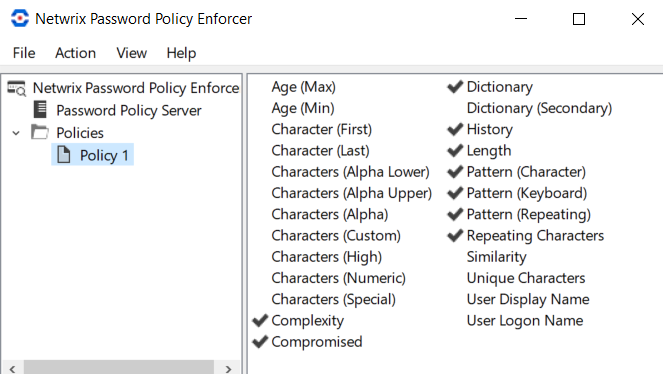
Task: Click the Pattern (Repeating) checkmark
Action: 455,214
